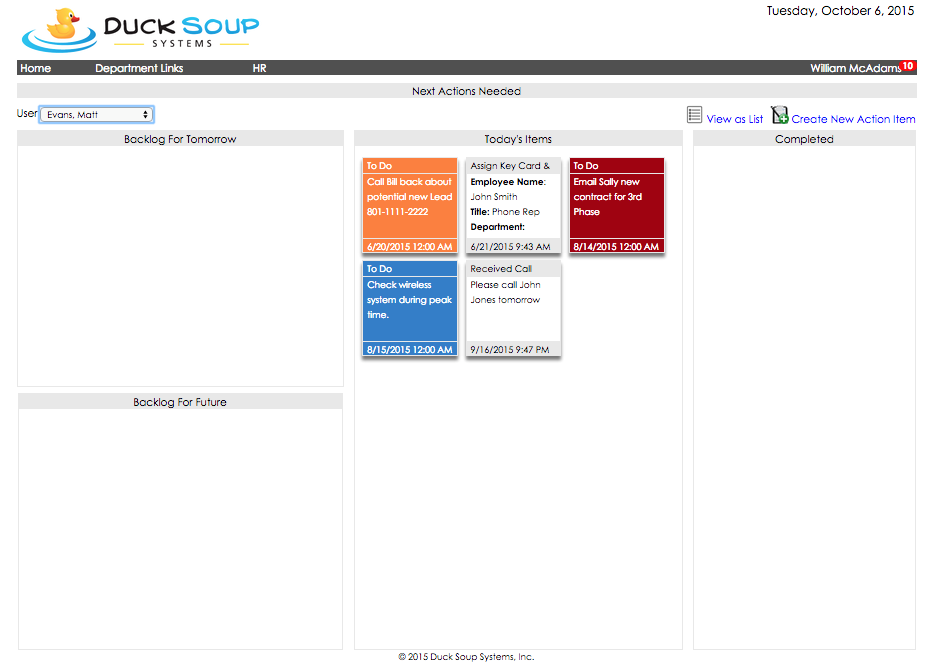Click the Create New Action Item link
Viewport: 931px width, 668px height.
tap(853, 119)
